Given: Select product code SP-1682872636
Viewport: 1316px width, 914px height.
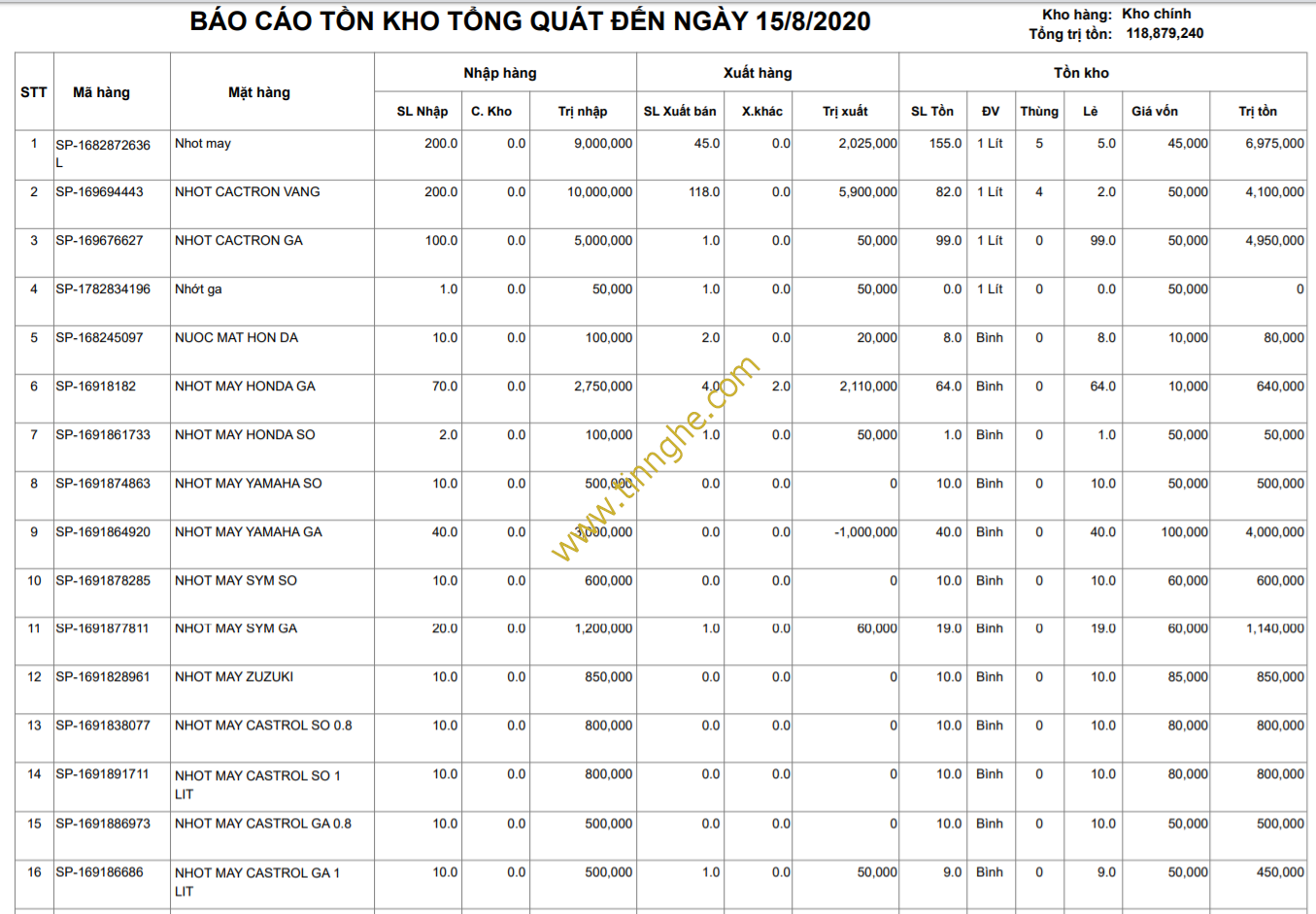Looking at the screenshot, I should (x=103, y=153).
